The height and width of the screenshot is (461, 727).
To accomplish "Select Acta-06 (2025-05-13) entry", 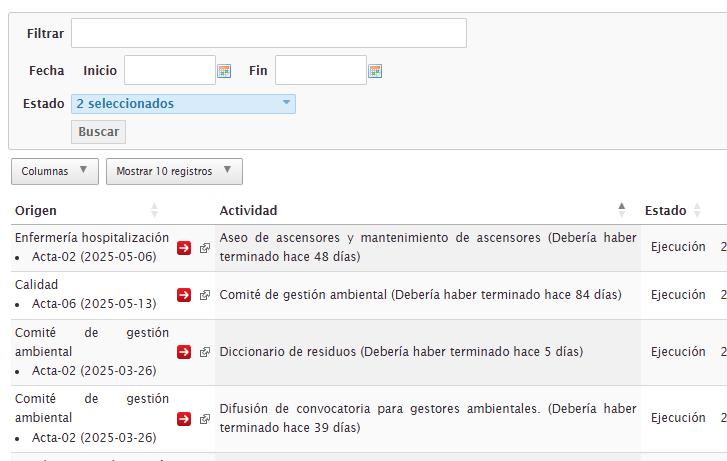I will (x=94, y=304).
